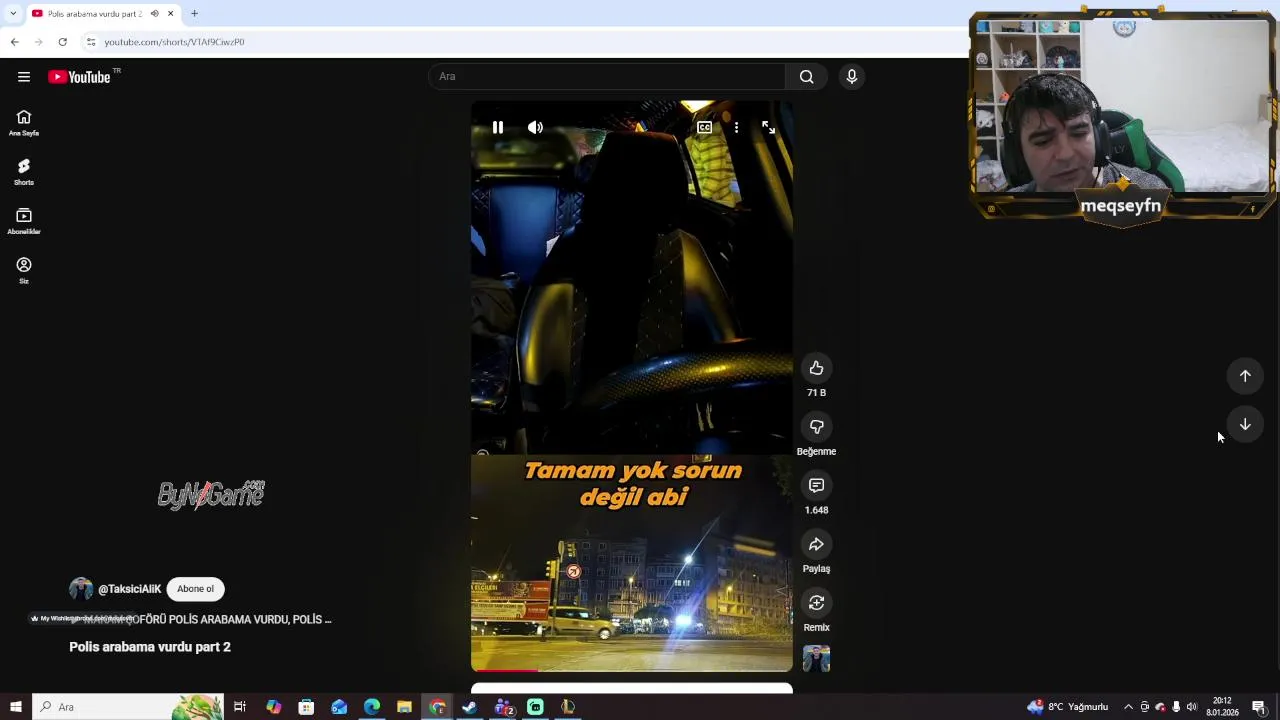Screen dimensions: 1280x720
Task: View site info icon in the address bar
Action: (91, 42)
